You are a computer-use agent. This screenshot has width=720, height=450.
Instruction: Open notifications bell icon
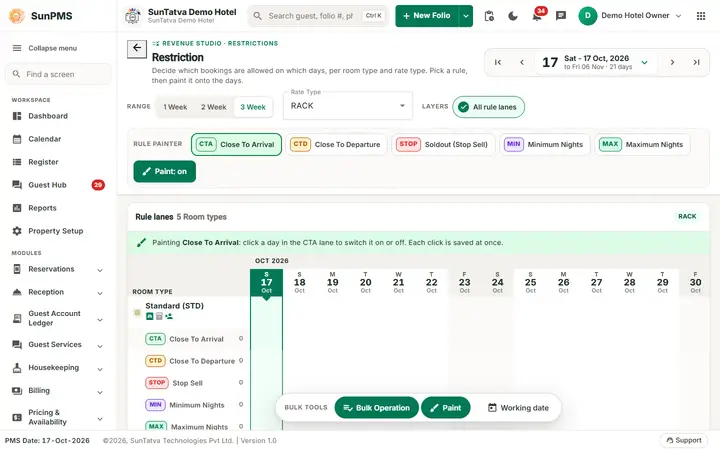pyautogui.click(x=537, y=17)
